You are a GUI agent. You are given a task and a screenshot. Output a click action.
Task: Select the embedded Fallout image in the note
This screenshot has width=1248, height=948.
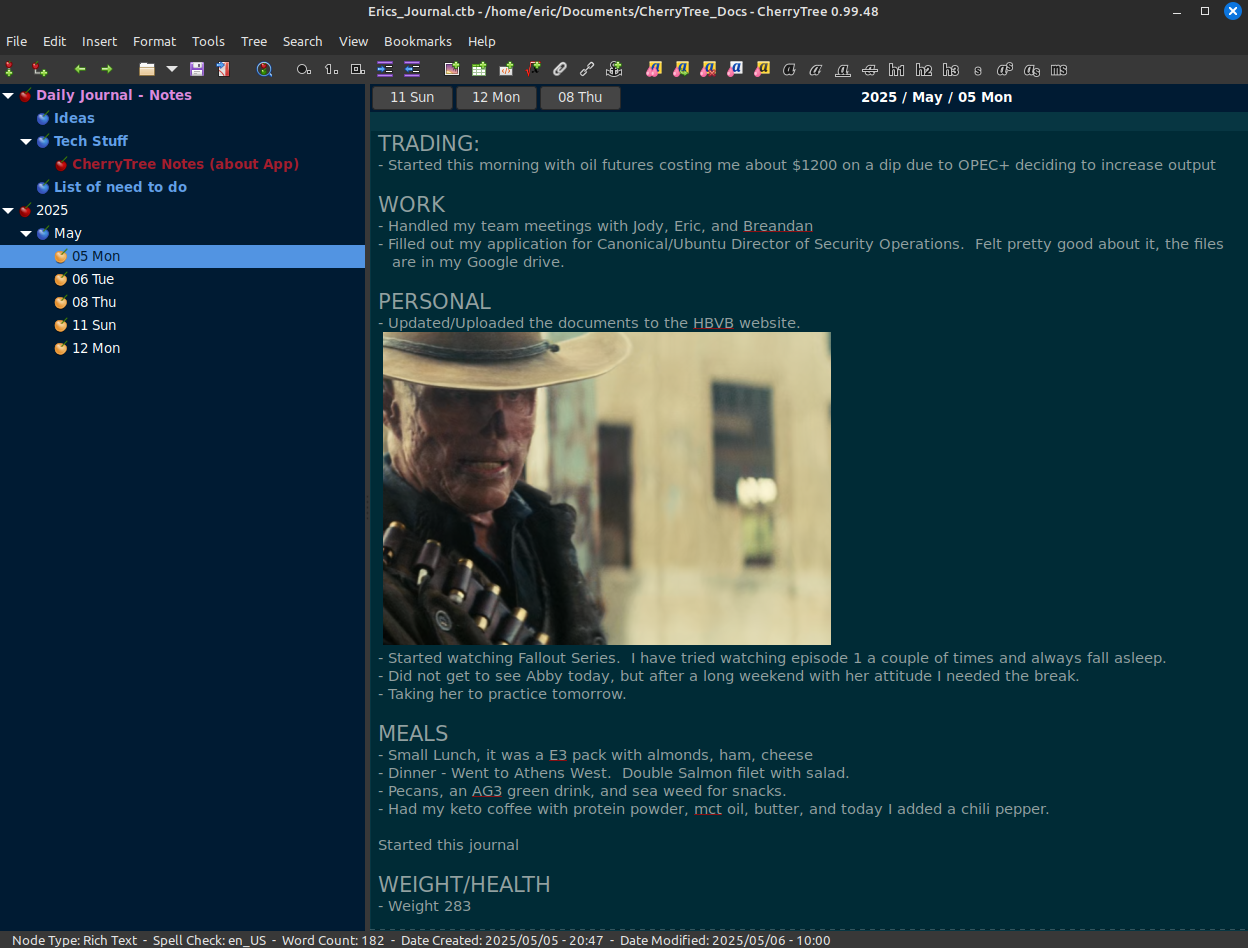click(607, 488)
